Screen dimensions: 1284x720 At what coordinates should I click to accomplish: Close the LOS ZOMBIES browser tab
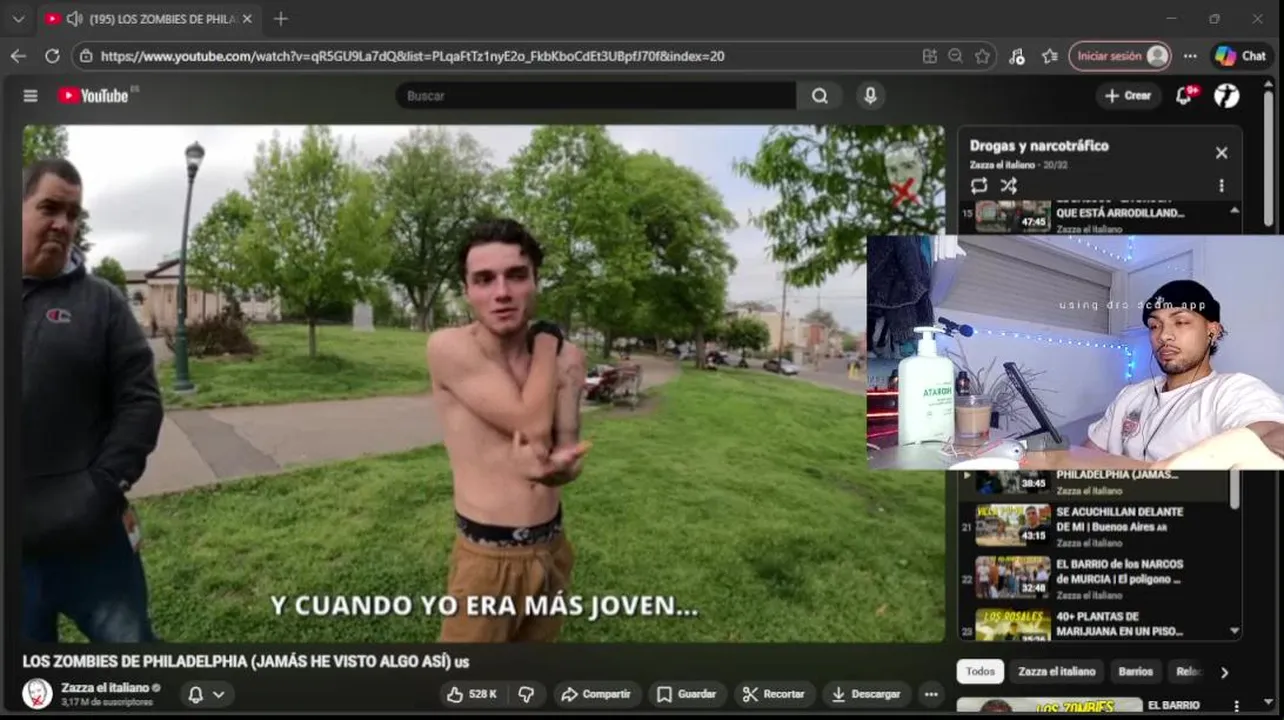[x=247, y=19]
